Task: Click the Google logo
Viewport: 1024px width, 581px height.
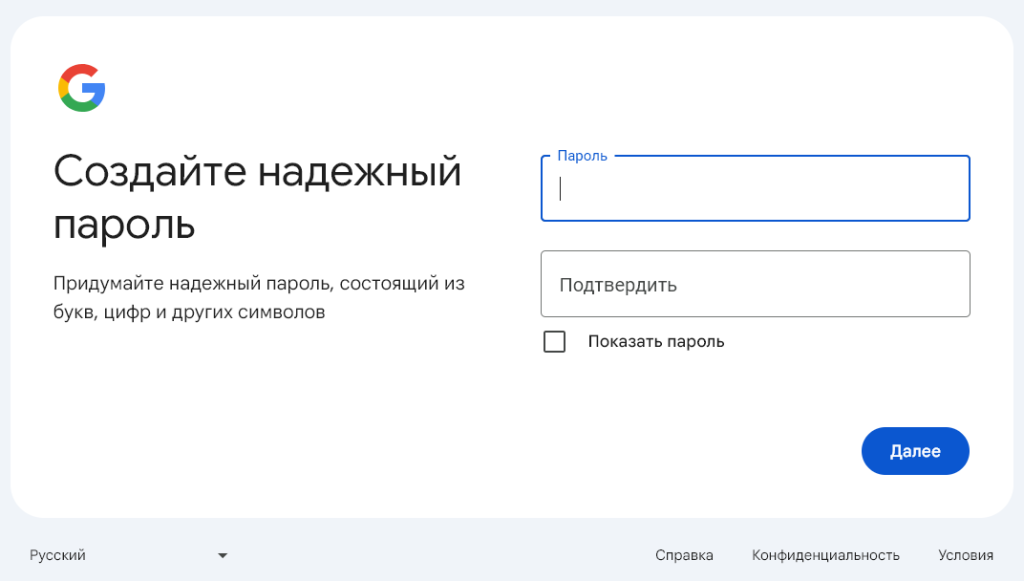Action: pos(82,88)
